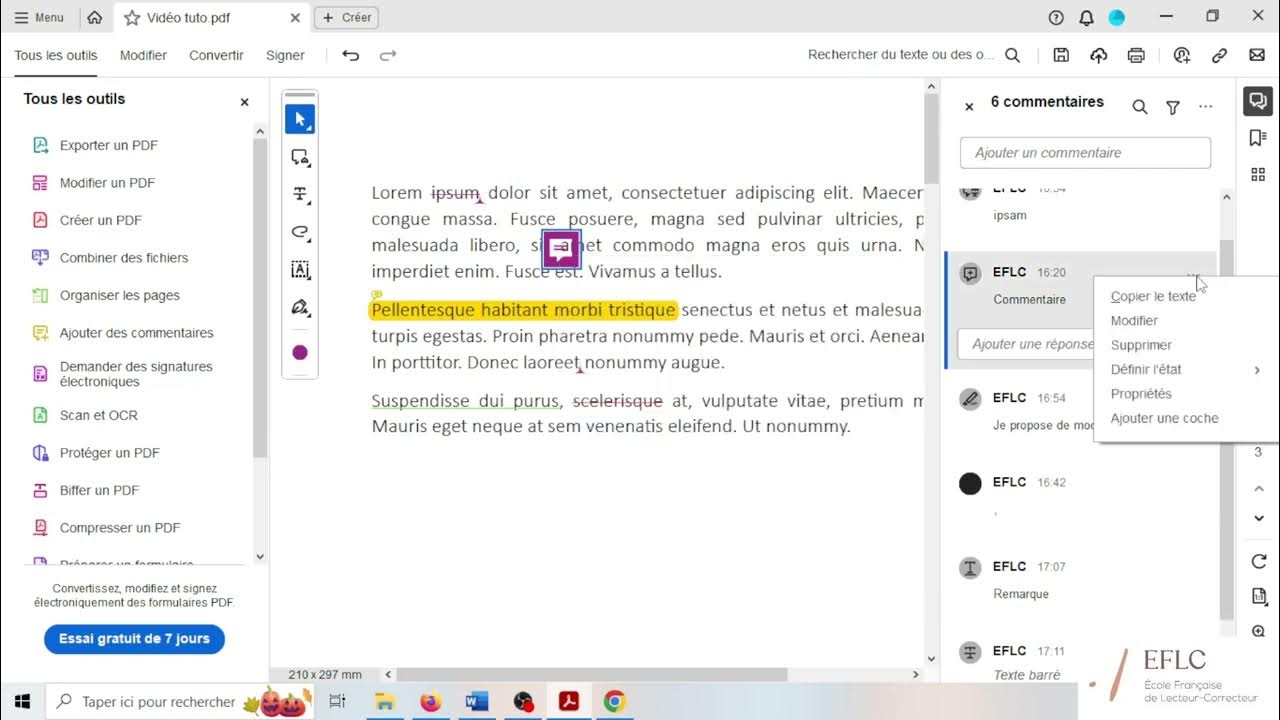This screenshot has width=1280, height=720.
Task: Select the freehand lasso drawing tool
Action: pos(300,232)
